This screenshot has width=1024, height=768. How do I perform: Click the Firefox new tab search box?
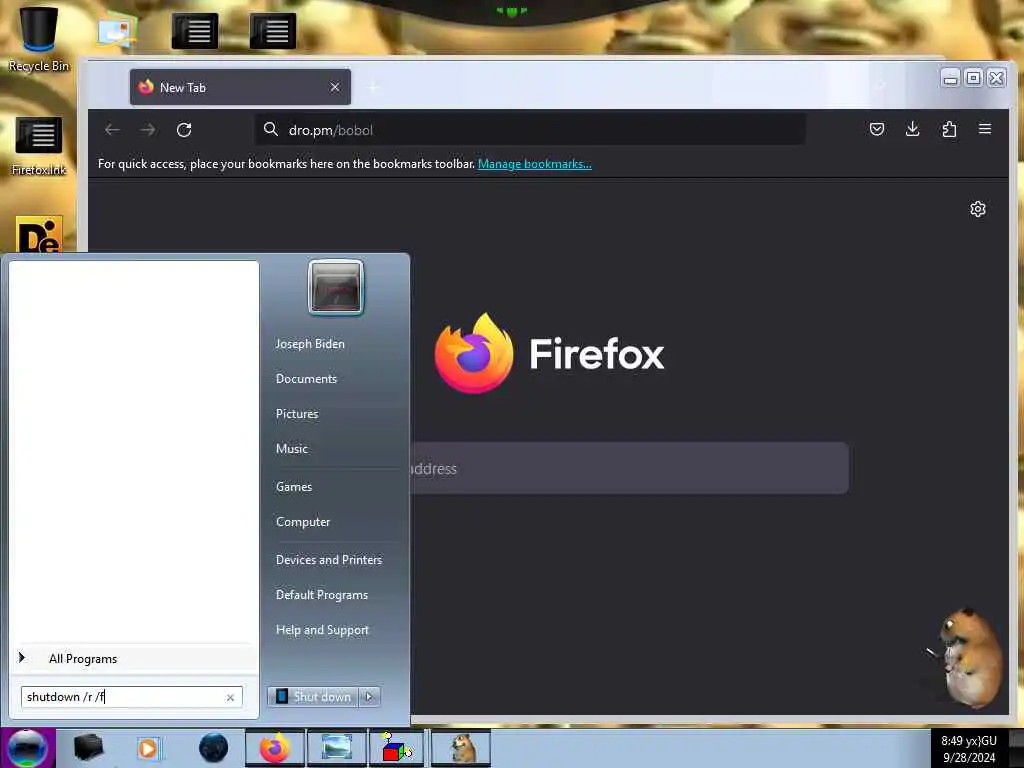tap(629, 468)
